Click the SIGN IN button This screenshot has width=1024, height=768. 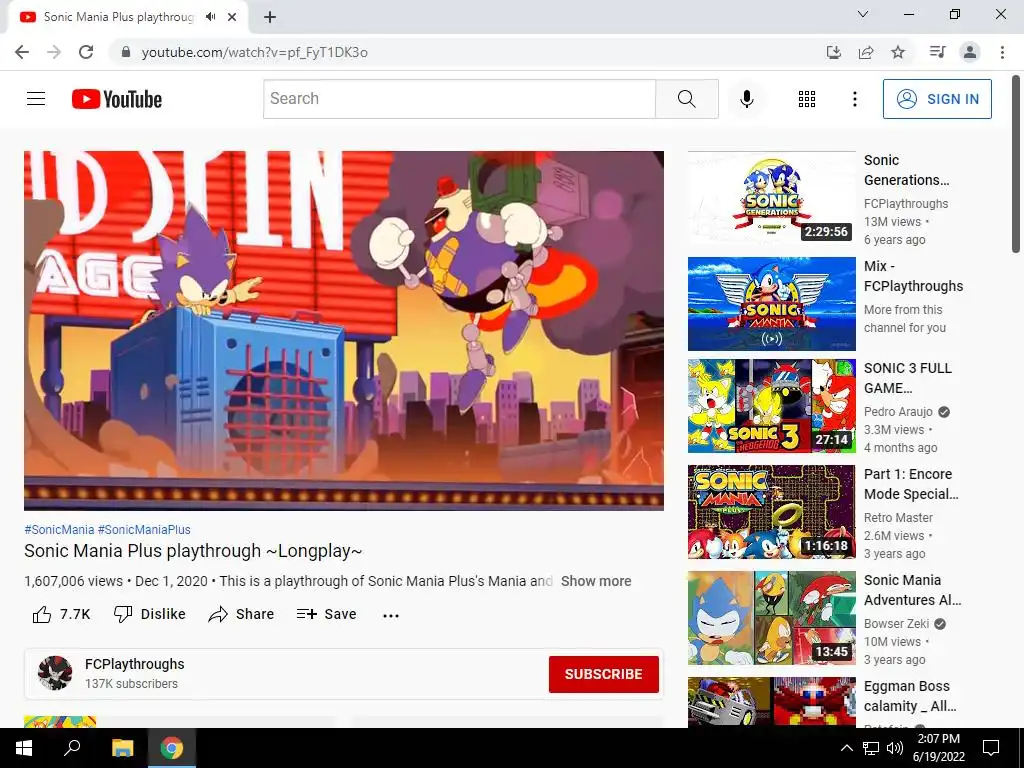(937, 99)
